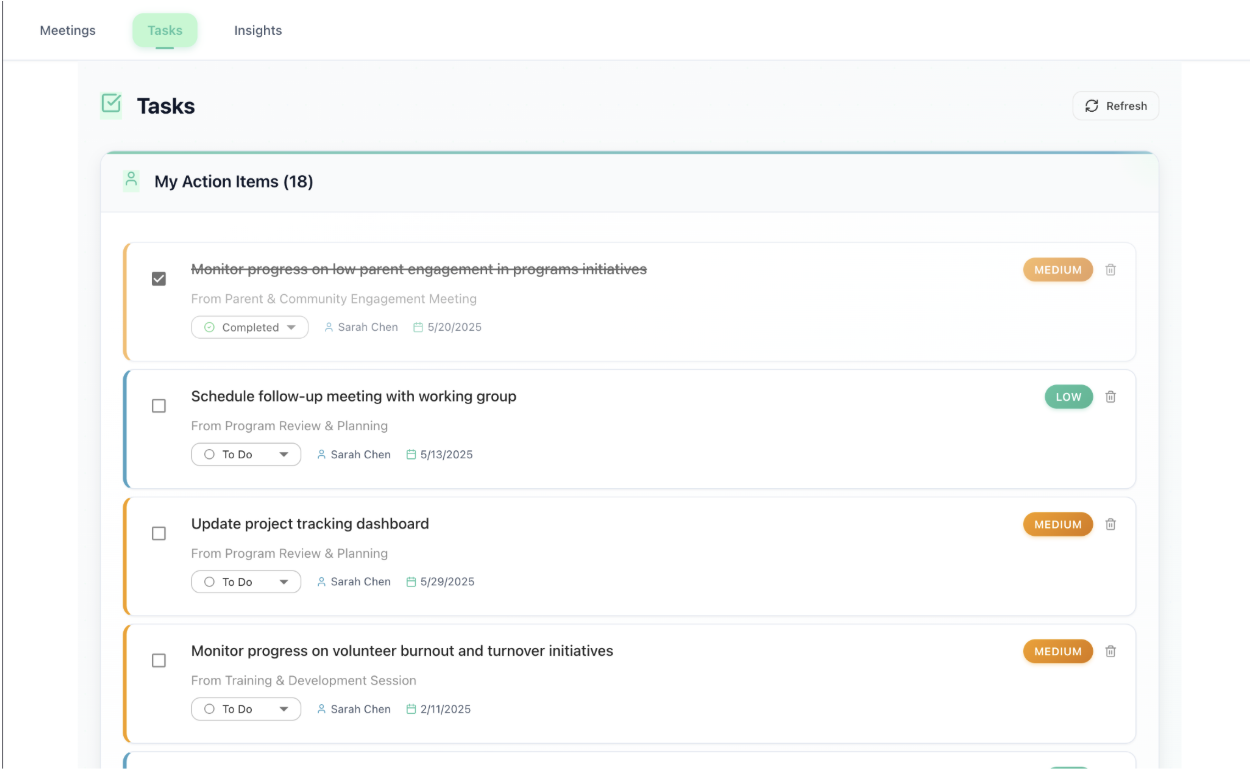The image size is (1260, 776).
Task: Click 'From Training & Development Session'
Action: point(304,681)
